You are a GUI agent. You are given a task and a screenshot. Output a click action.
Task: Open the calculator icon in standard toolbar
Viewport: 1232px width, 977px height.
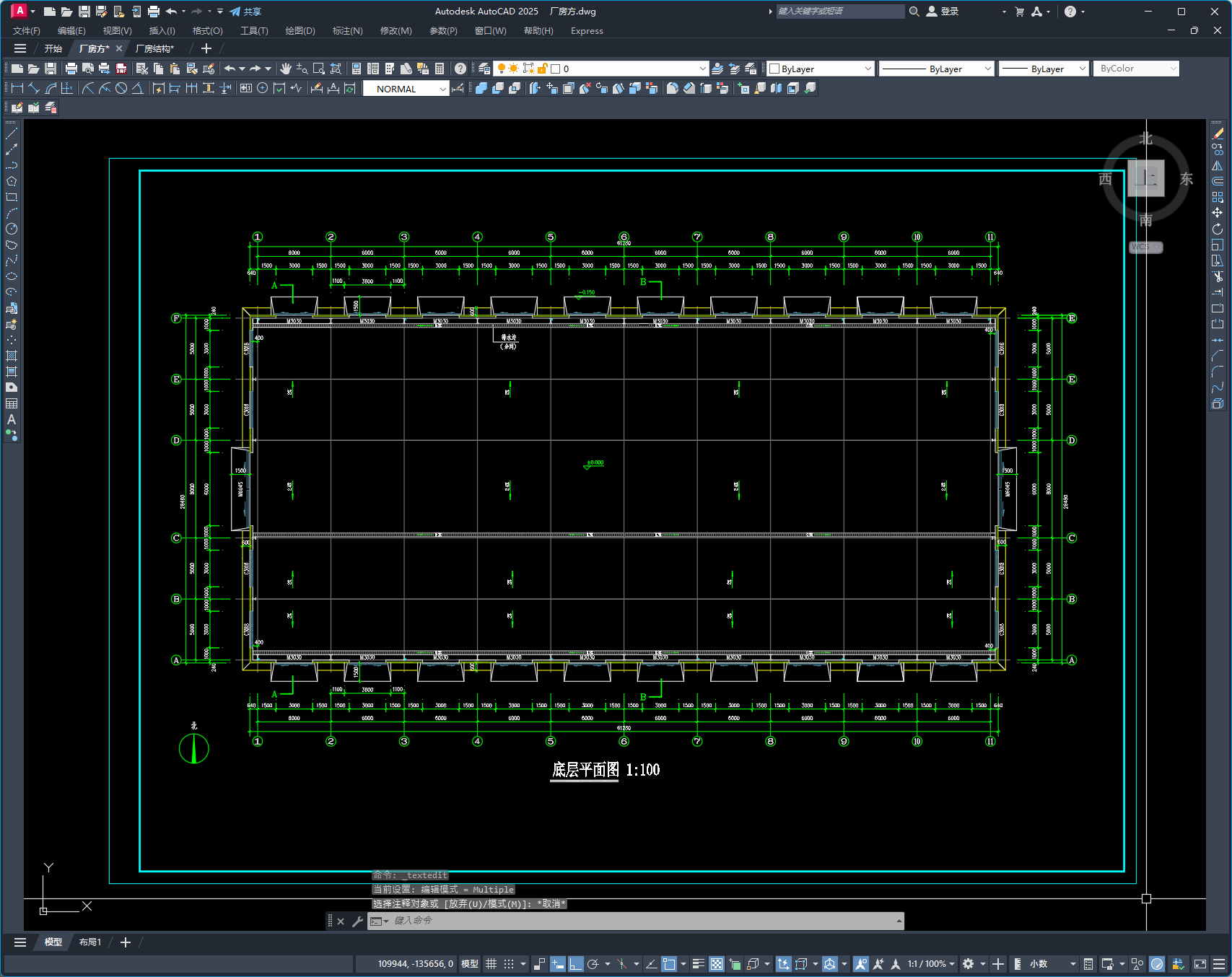[x=440, y=69]
